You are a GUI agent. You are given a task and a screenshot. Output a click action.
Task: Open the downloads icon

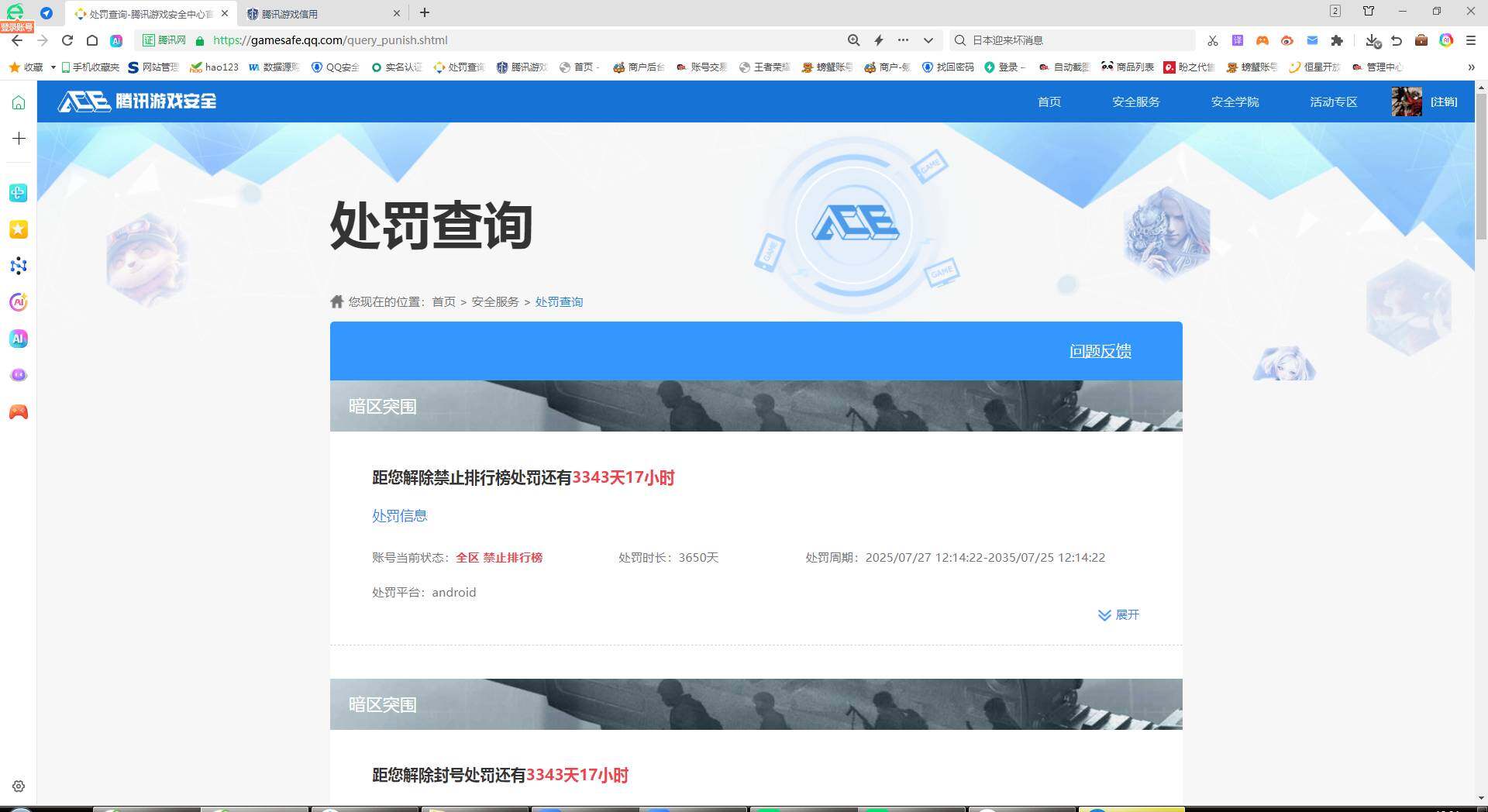click(1373, 40)
